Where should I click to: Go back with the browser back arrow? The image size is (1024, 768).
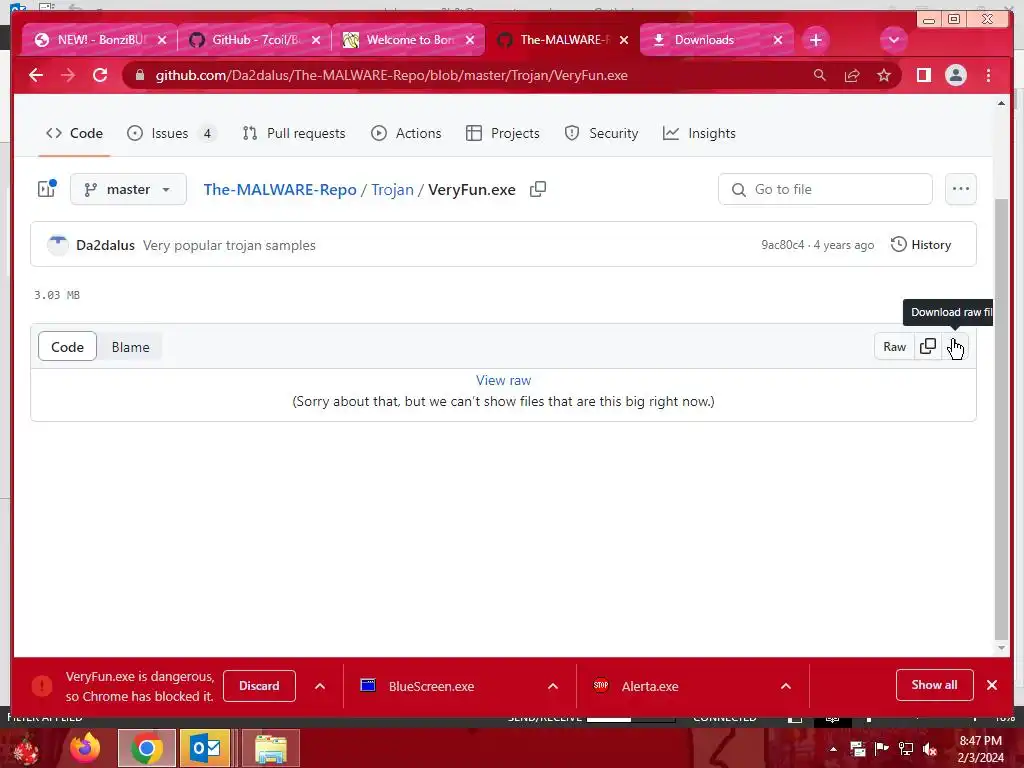click(x=36, y=75)
